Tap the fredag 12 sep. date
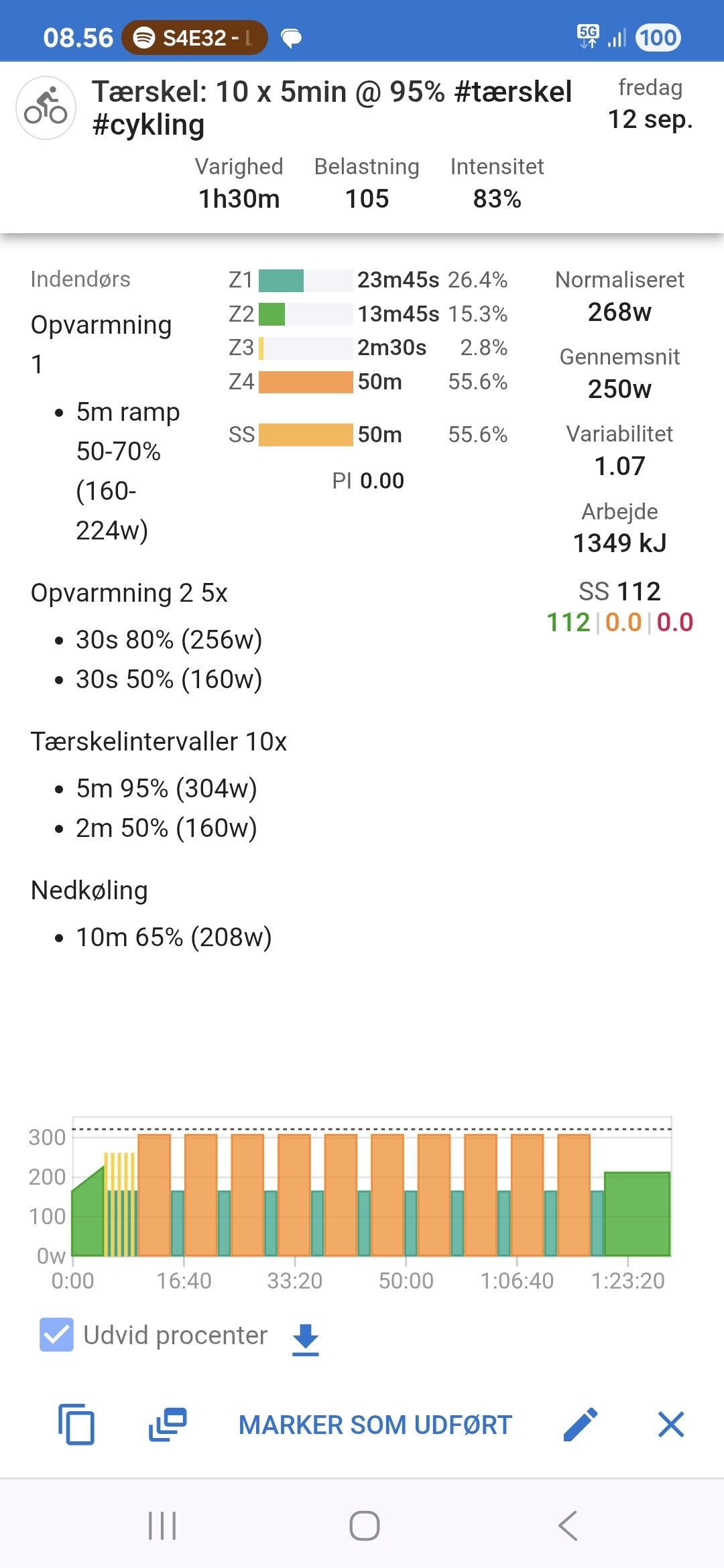This screenshot has width=724, height=1568. (x=650, y=105)
